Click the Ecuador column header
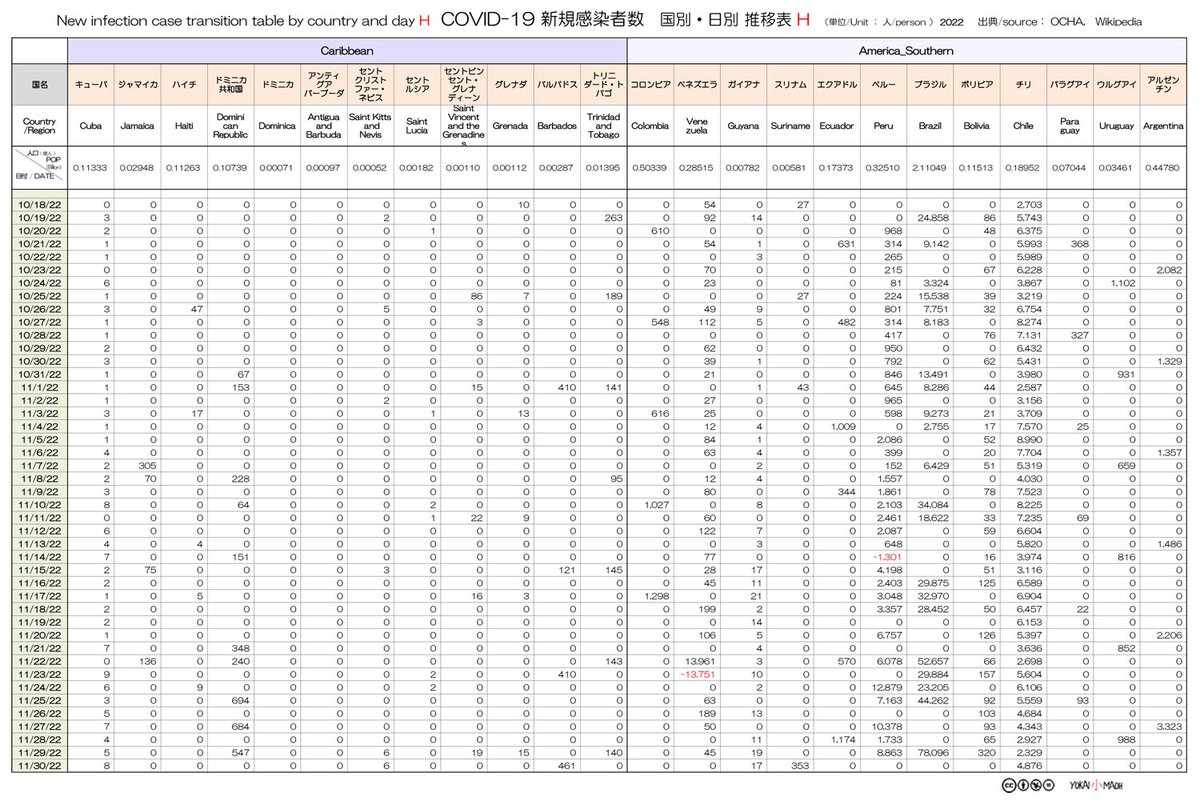The image size is (1200, 801). (836, 127)
